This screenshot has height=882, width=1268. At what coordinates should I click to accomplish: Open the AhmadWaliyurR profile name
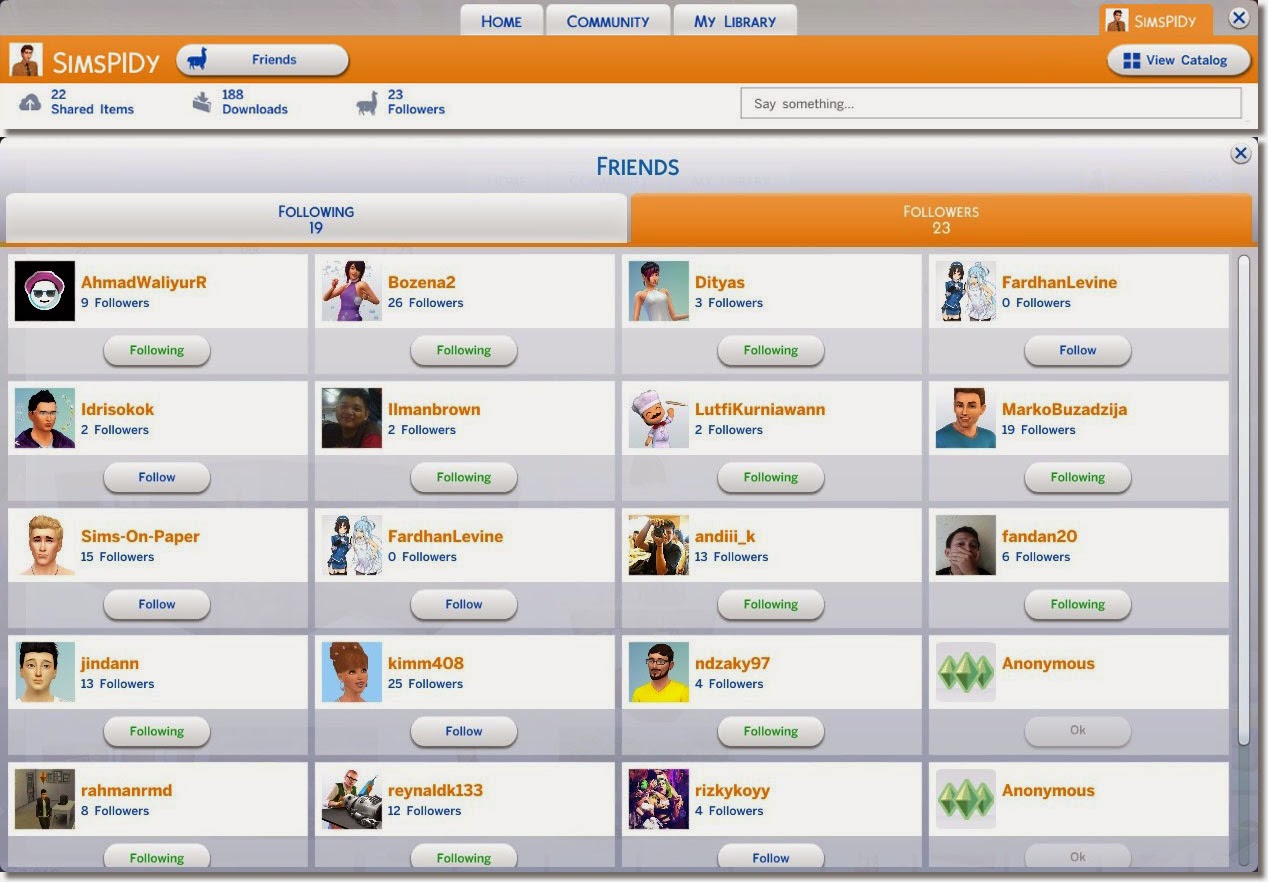pos(144,283)
